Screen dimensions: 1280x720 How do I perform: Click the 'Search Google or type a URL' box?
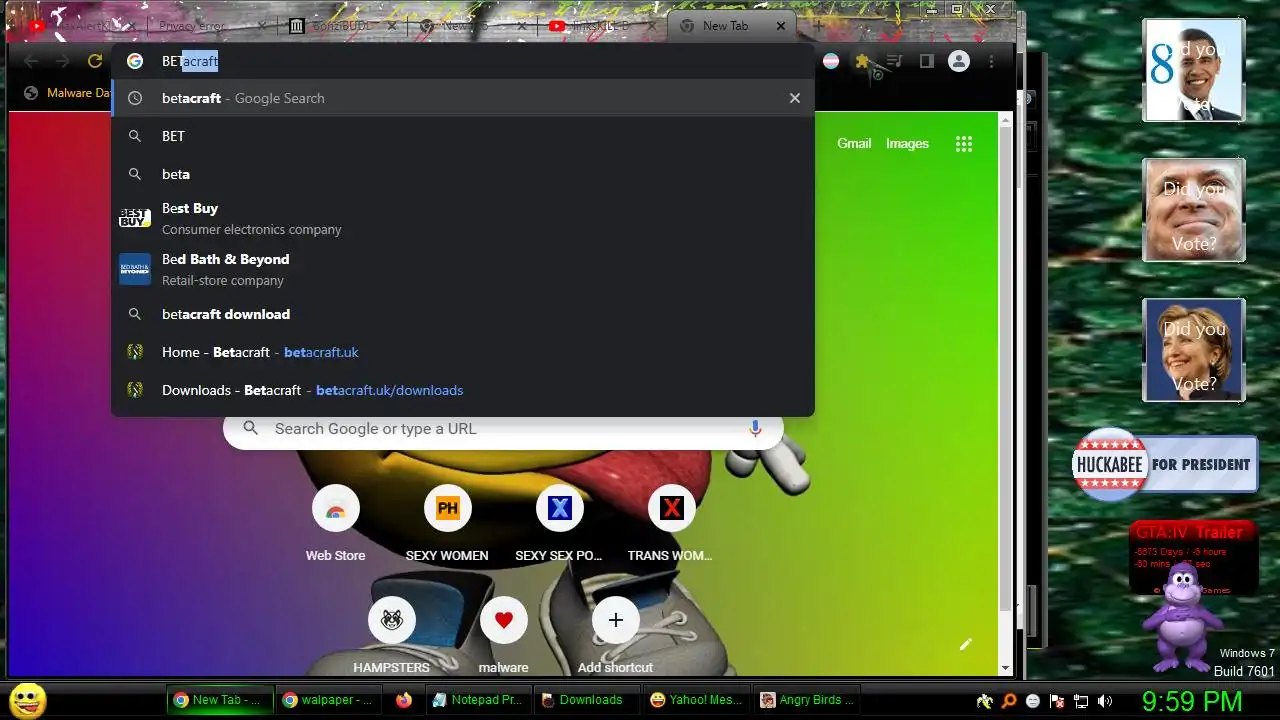(503, 428)
